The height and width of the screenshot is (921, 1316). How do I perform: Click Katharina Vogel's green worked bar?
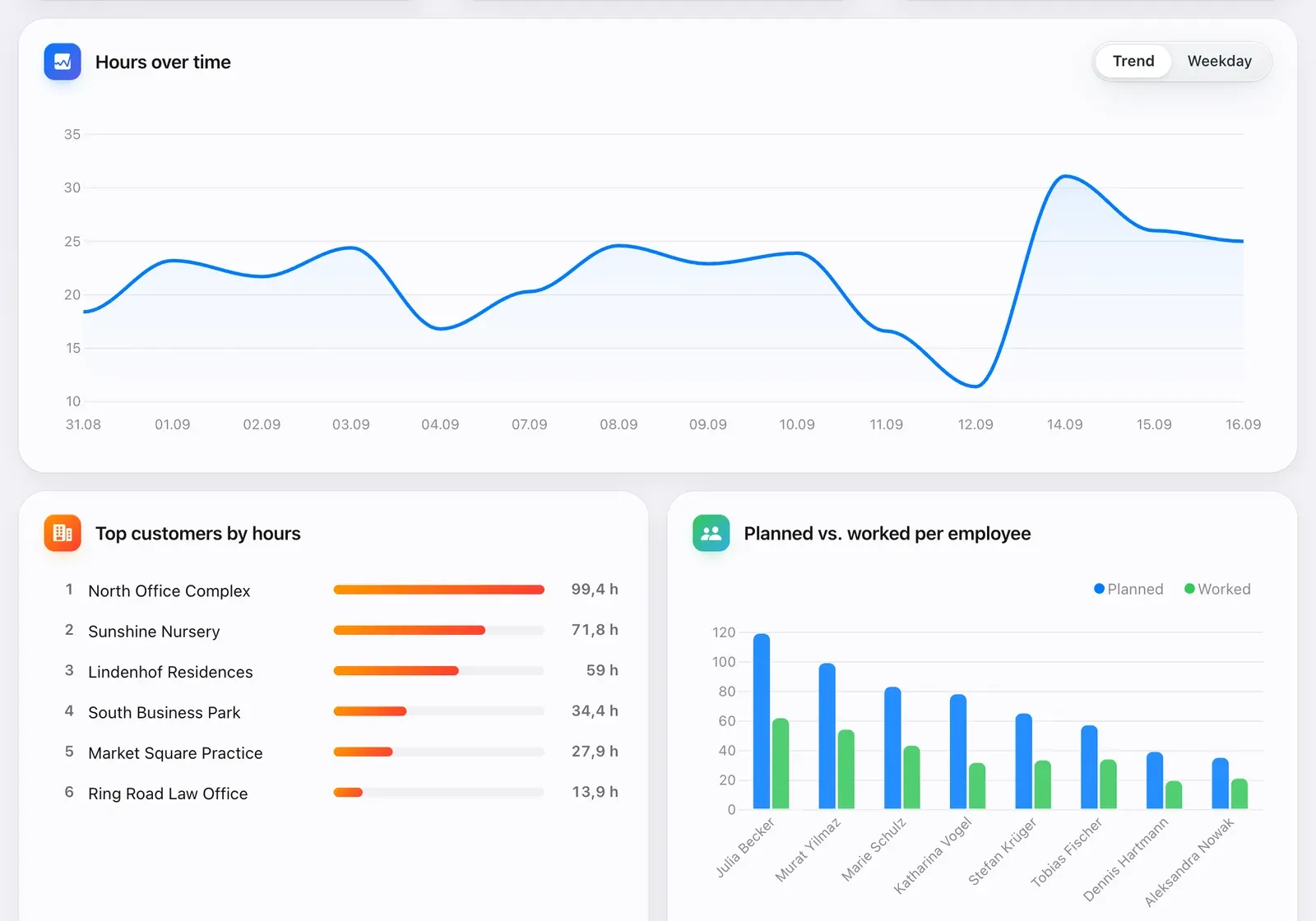coord(977,786)
